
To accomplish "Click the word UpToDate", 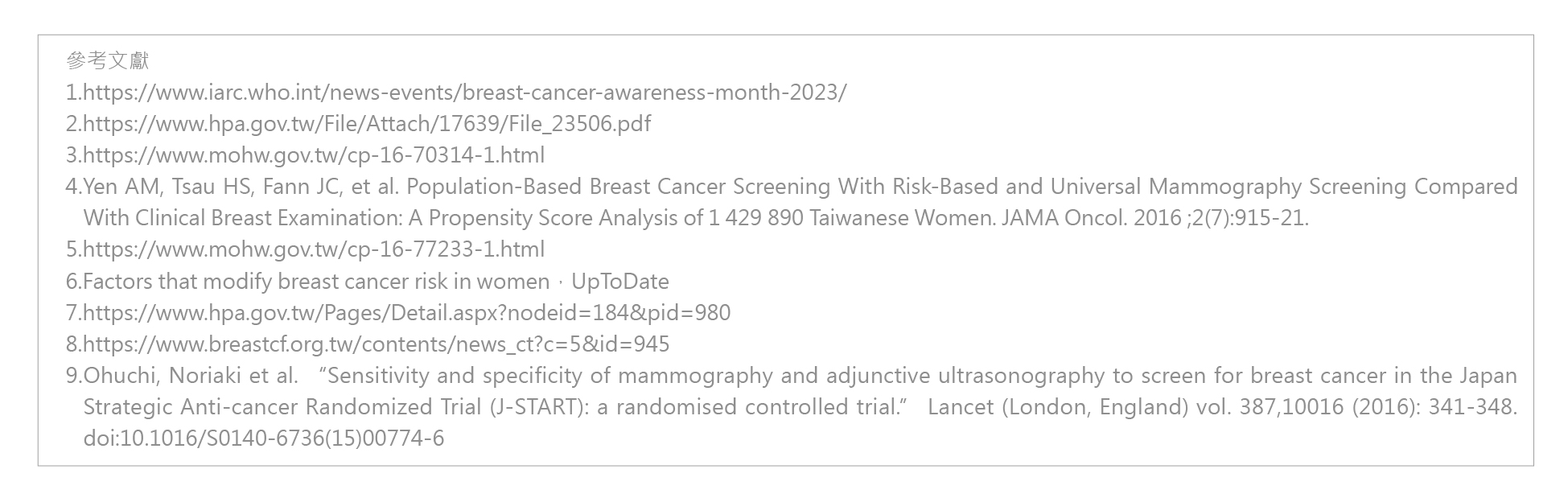I will click(x=619, y=282).
